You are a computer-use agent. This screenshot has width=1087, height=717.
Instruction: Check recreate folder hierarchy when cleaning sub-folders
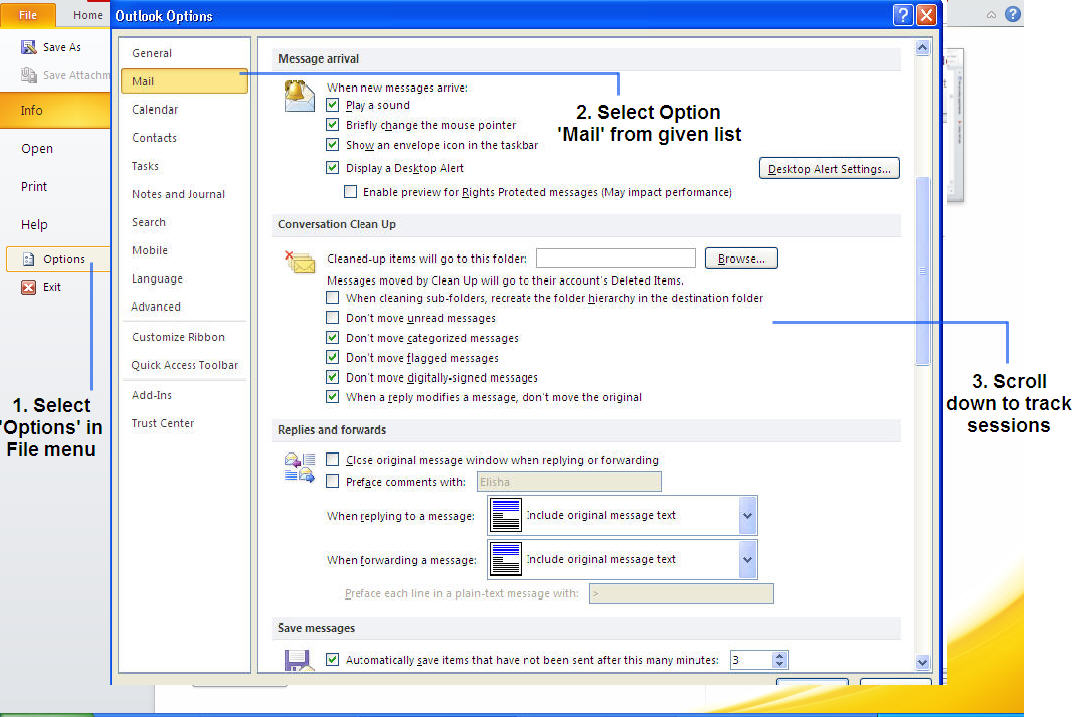[333, 298]
